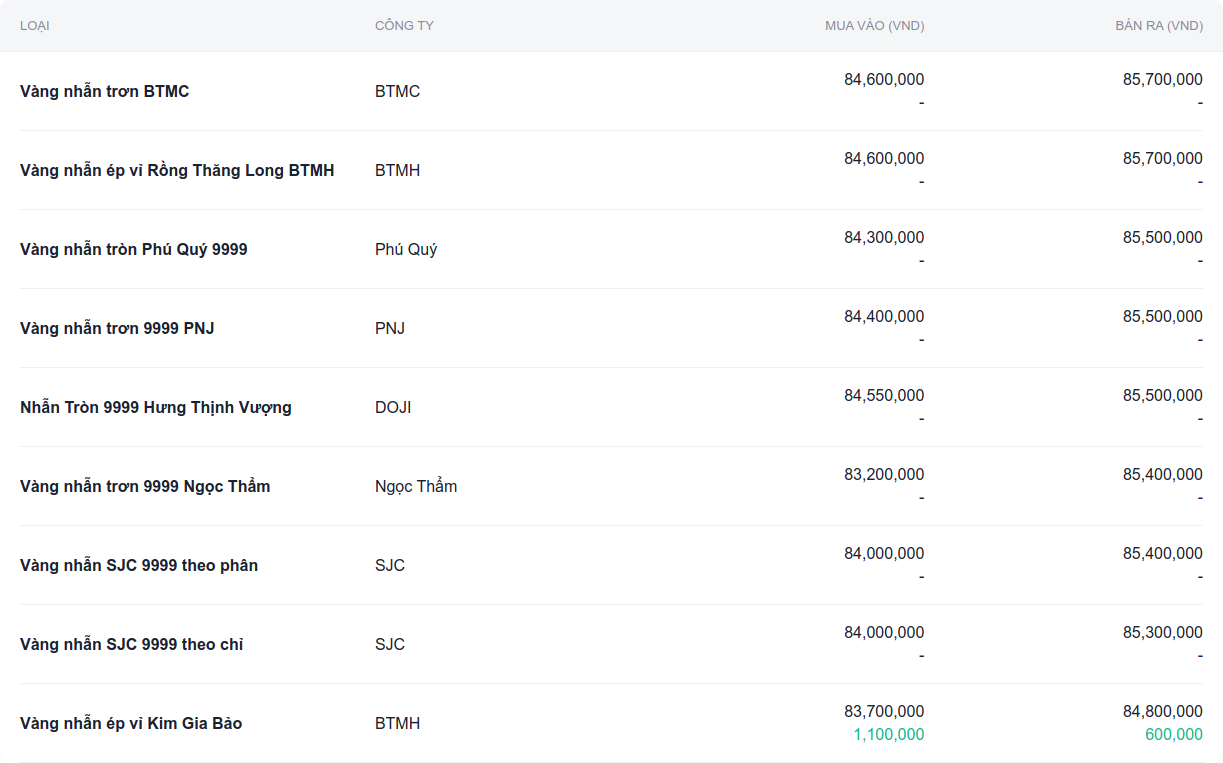Select Vàng nhẫn SJC 9999 theo phân
The width and height of the screenshot is (1223, 763).
[139, 565]
